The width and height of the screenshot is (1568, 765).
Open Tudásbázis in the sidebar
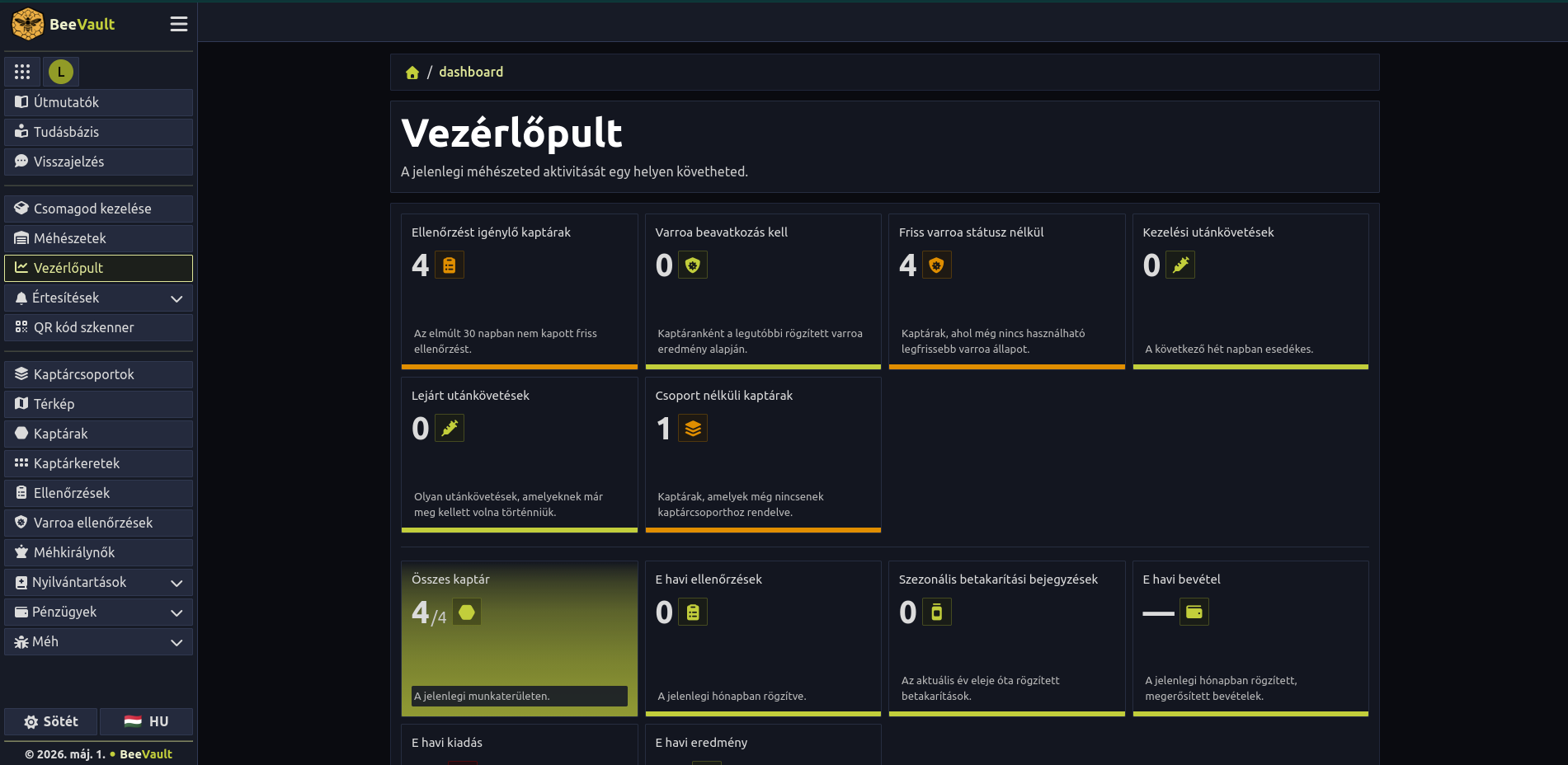[98, 132]
